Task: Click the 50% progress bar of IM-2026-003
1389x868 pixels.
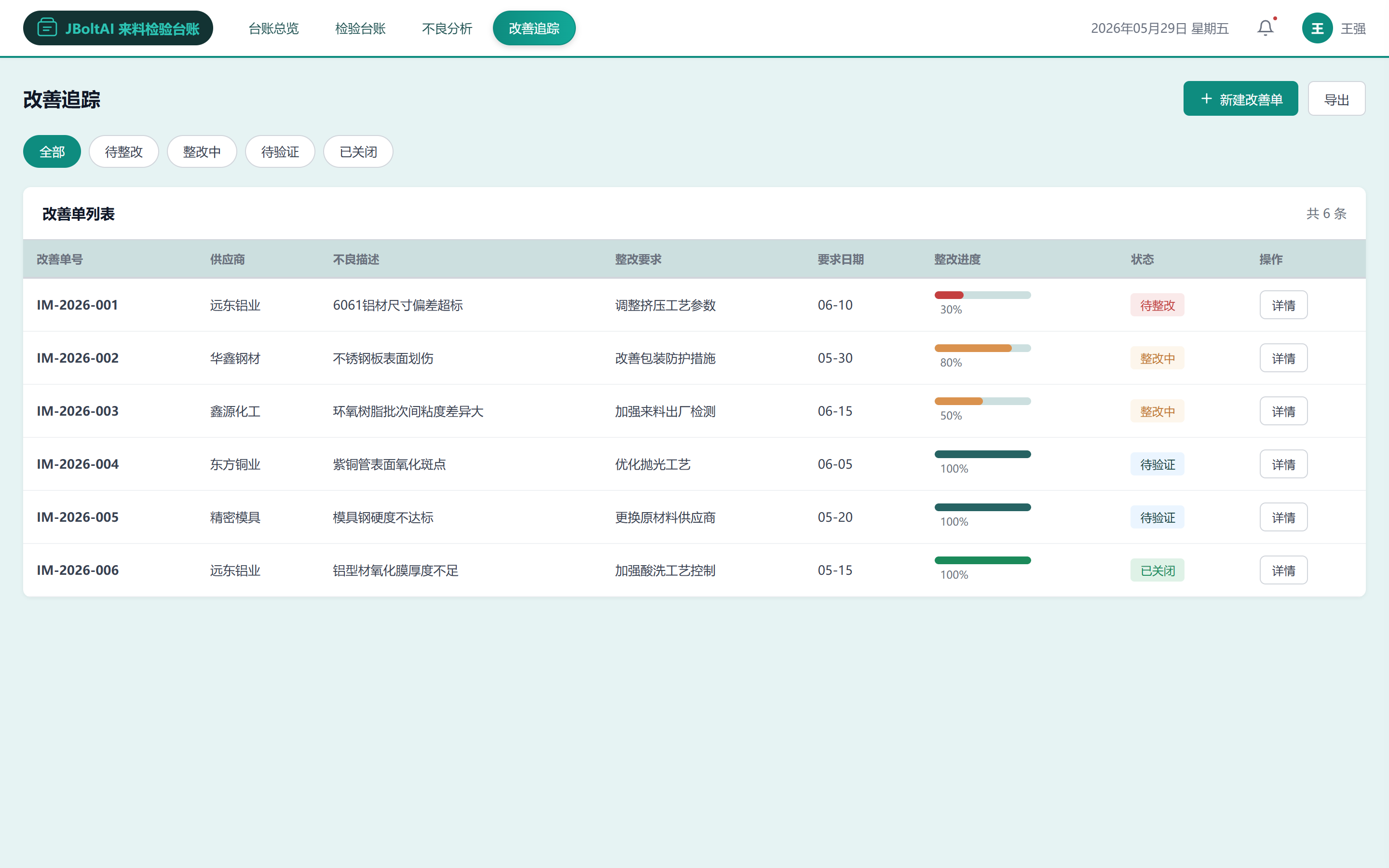Action: pos(982,401)
